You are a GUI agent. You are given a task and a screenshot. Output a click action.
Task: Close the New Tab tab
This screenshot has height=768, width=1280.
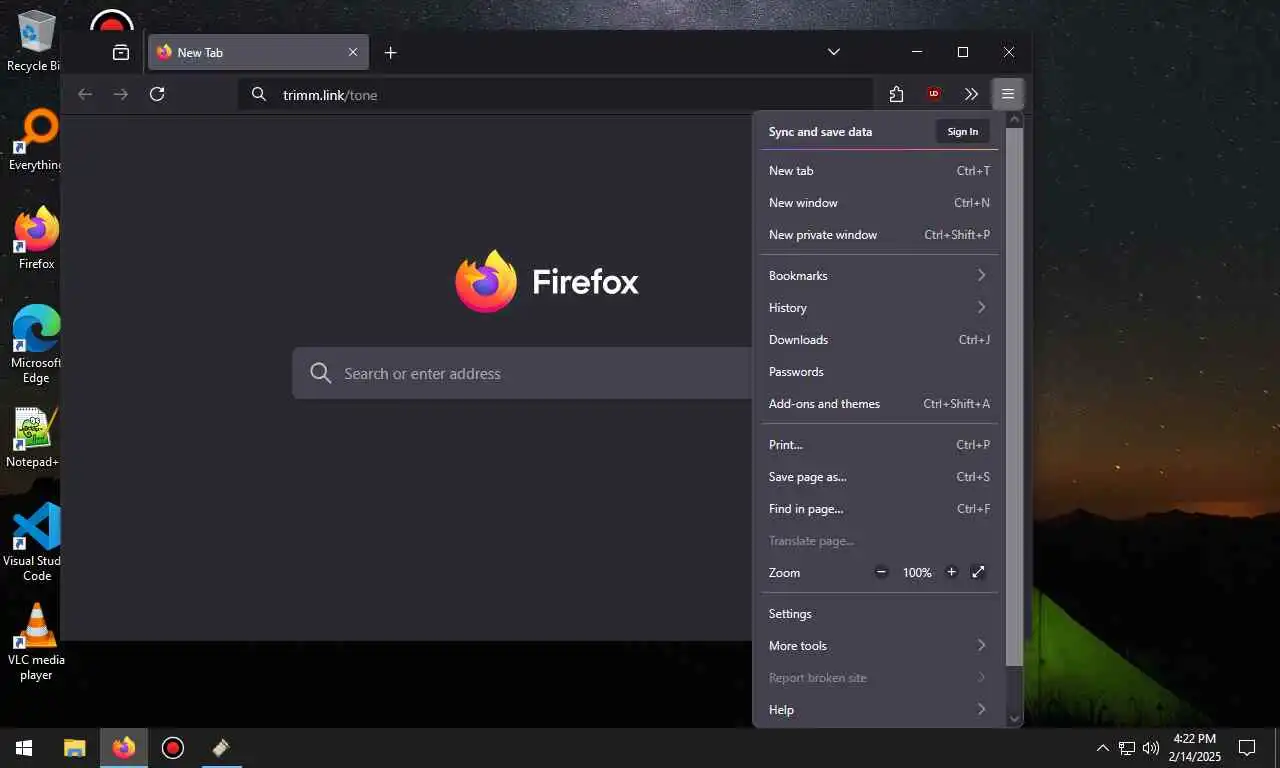(x=353, y=52)
